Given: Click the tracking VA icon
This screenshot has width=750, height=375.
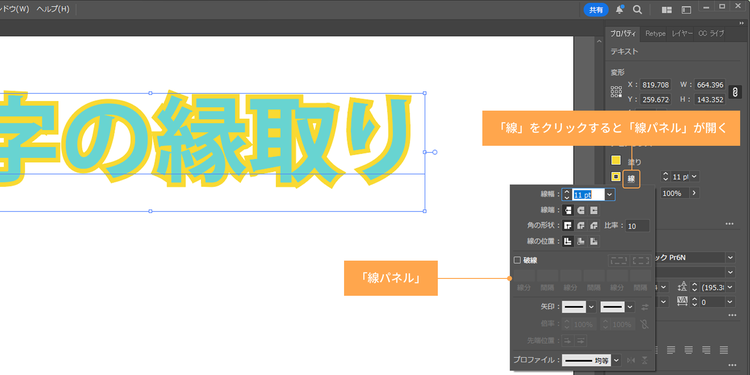Looking at the screenshot, I should 683,301.
